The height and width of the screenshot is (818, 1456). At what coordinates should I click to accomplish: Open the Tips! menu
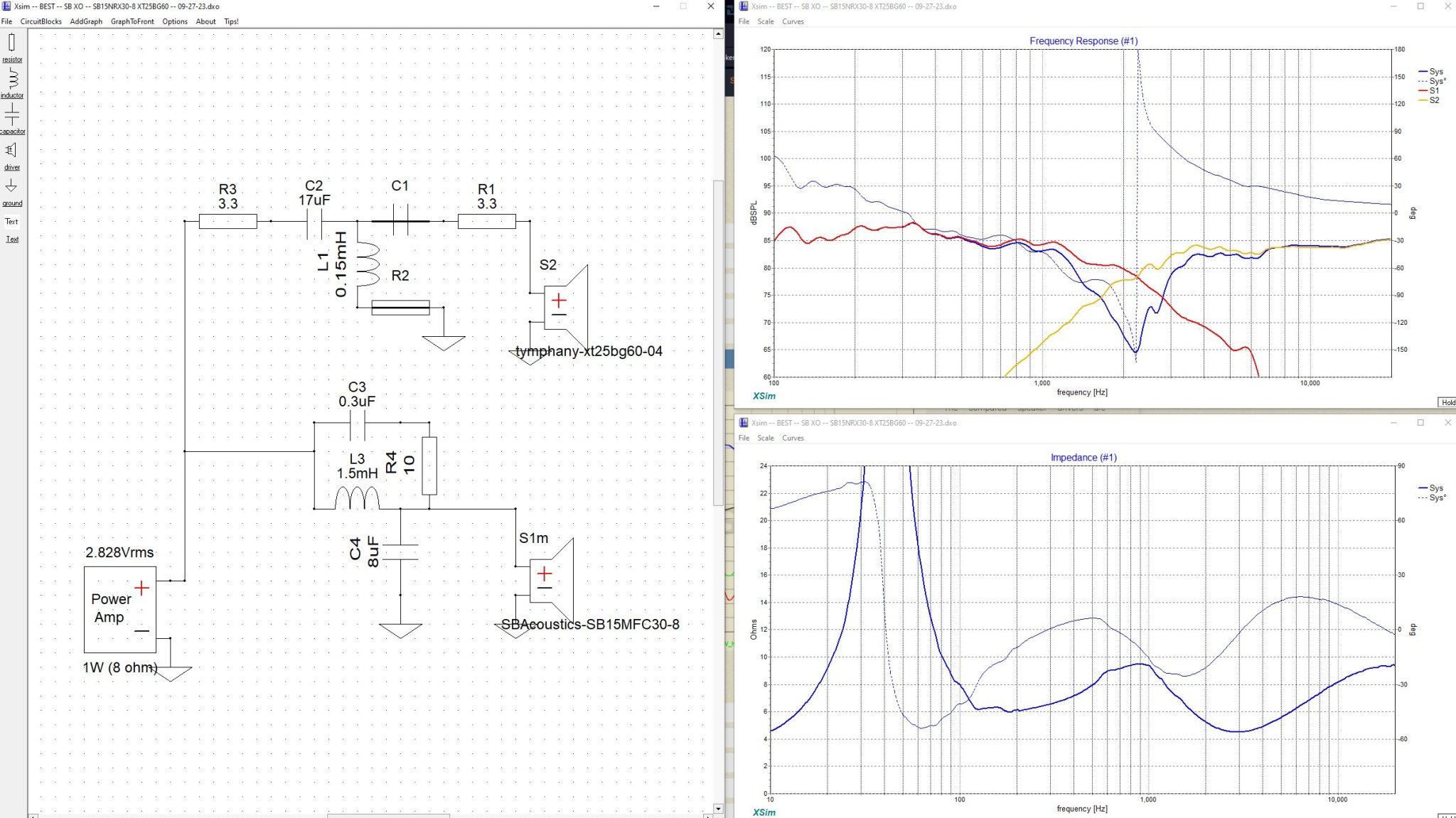click(x=232, y=21)
